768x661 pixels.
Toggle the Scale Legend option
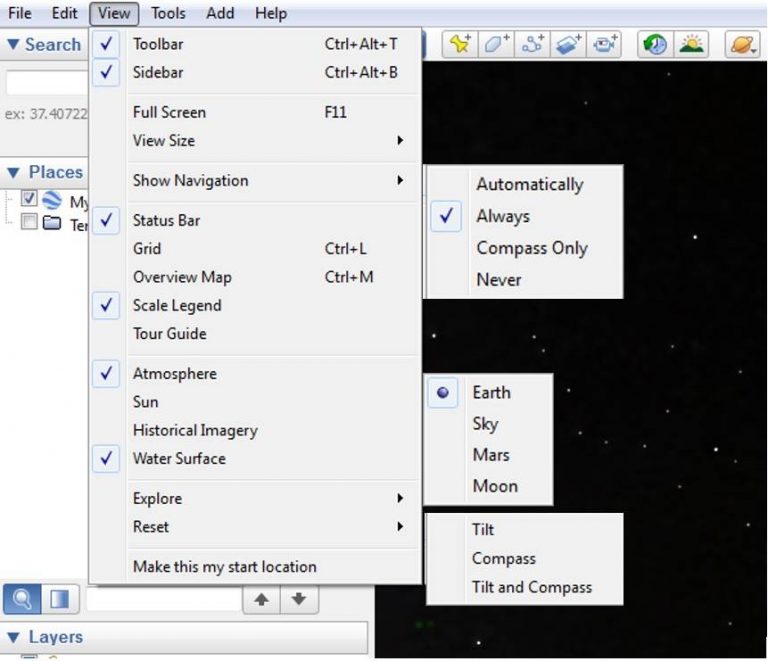point(255,306)
